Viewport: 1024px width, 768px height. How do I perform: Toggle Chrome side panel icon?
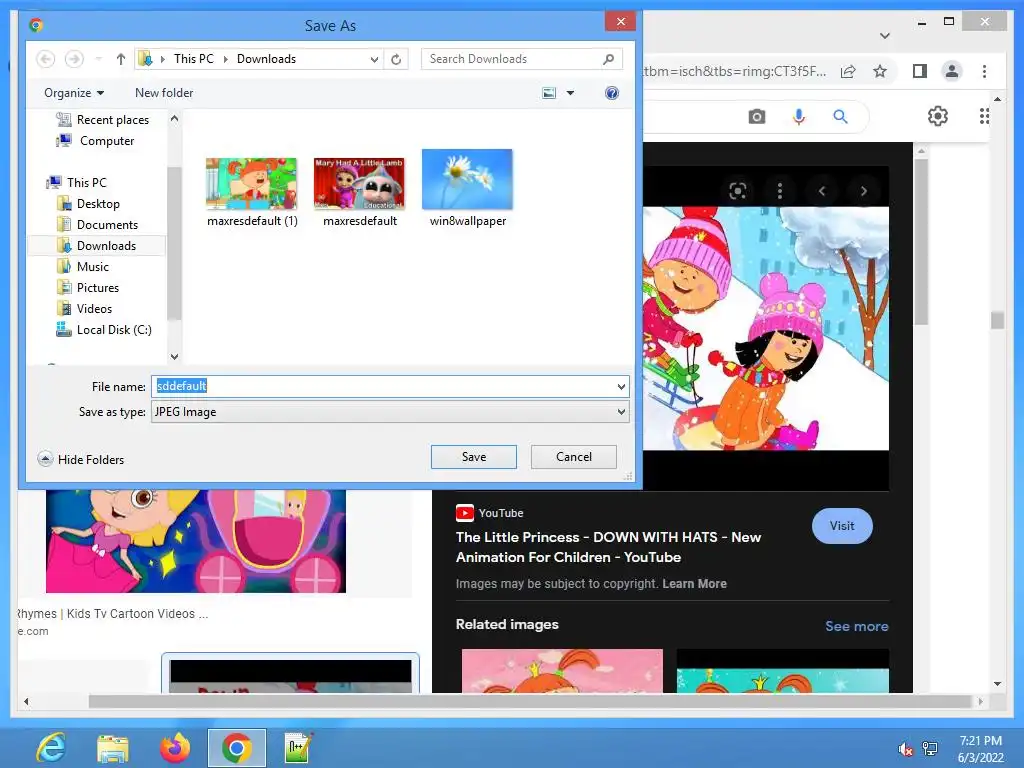pos(920,71)
